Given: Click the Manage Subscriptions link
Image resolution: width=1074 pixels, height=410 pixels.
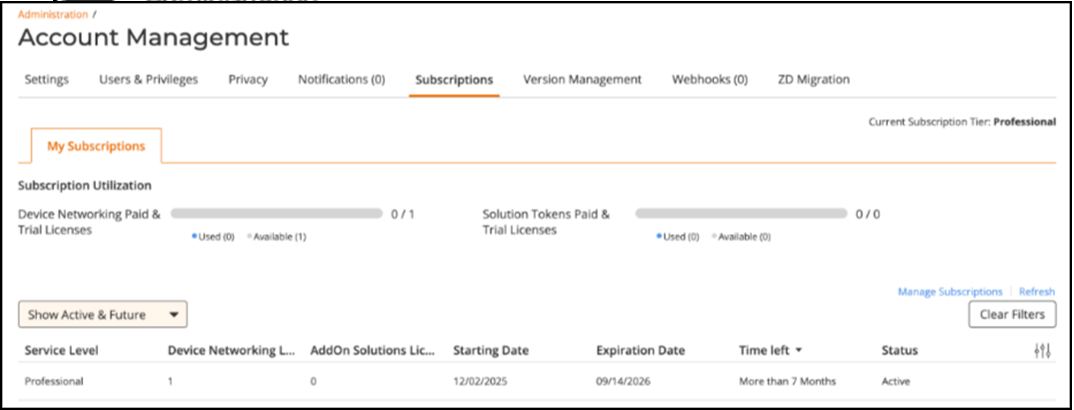Looking at the screenshot, I should pos(949,292).
